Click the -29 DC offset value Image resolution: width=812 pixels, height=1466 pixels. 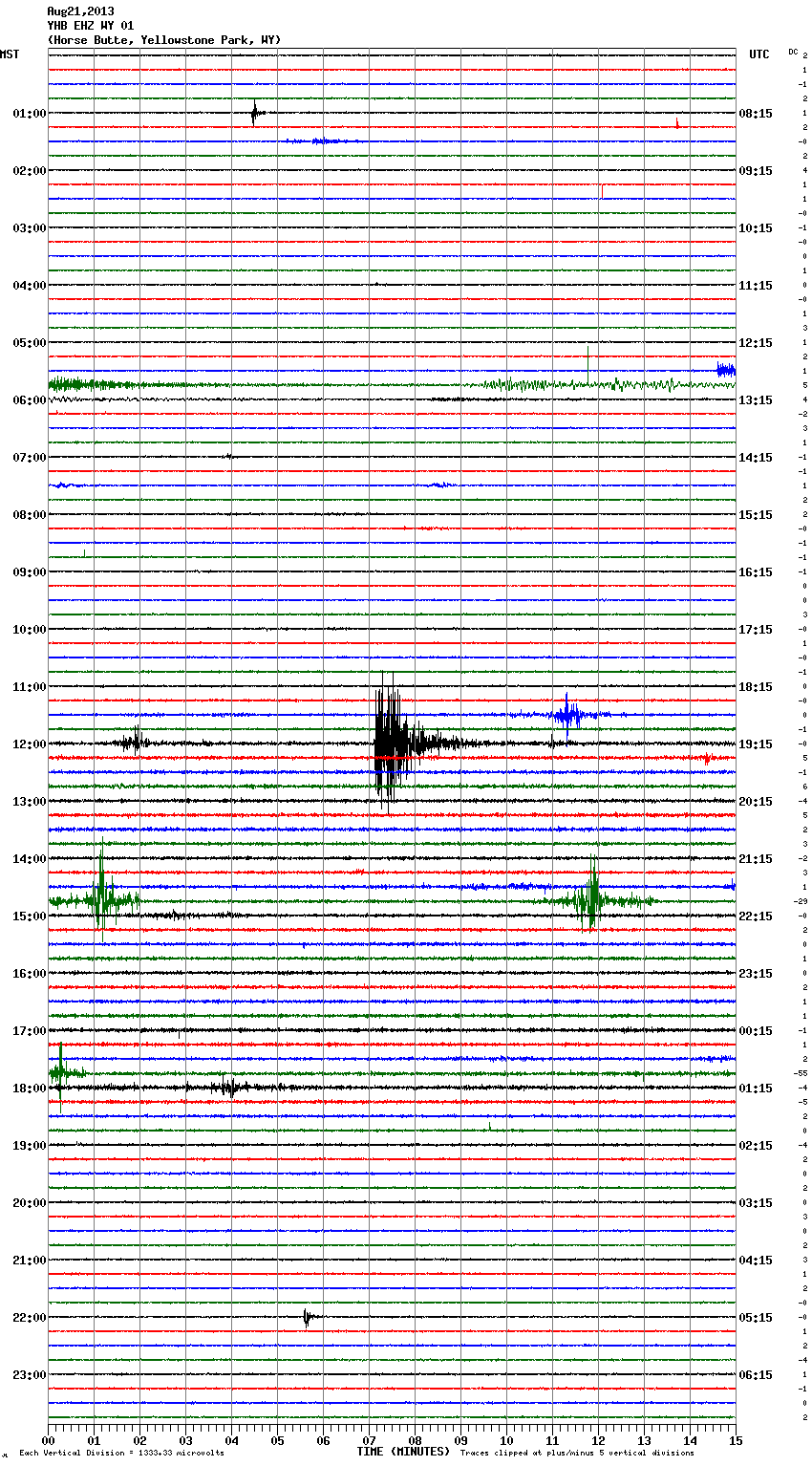[x=801, y=902]
